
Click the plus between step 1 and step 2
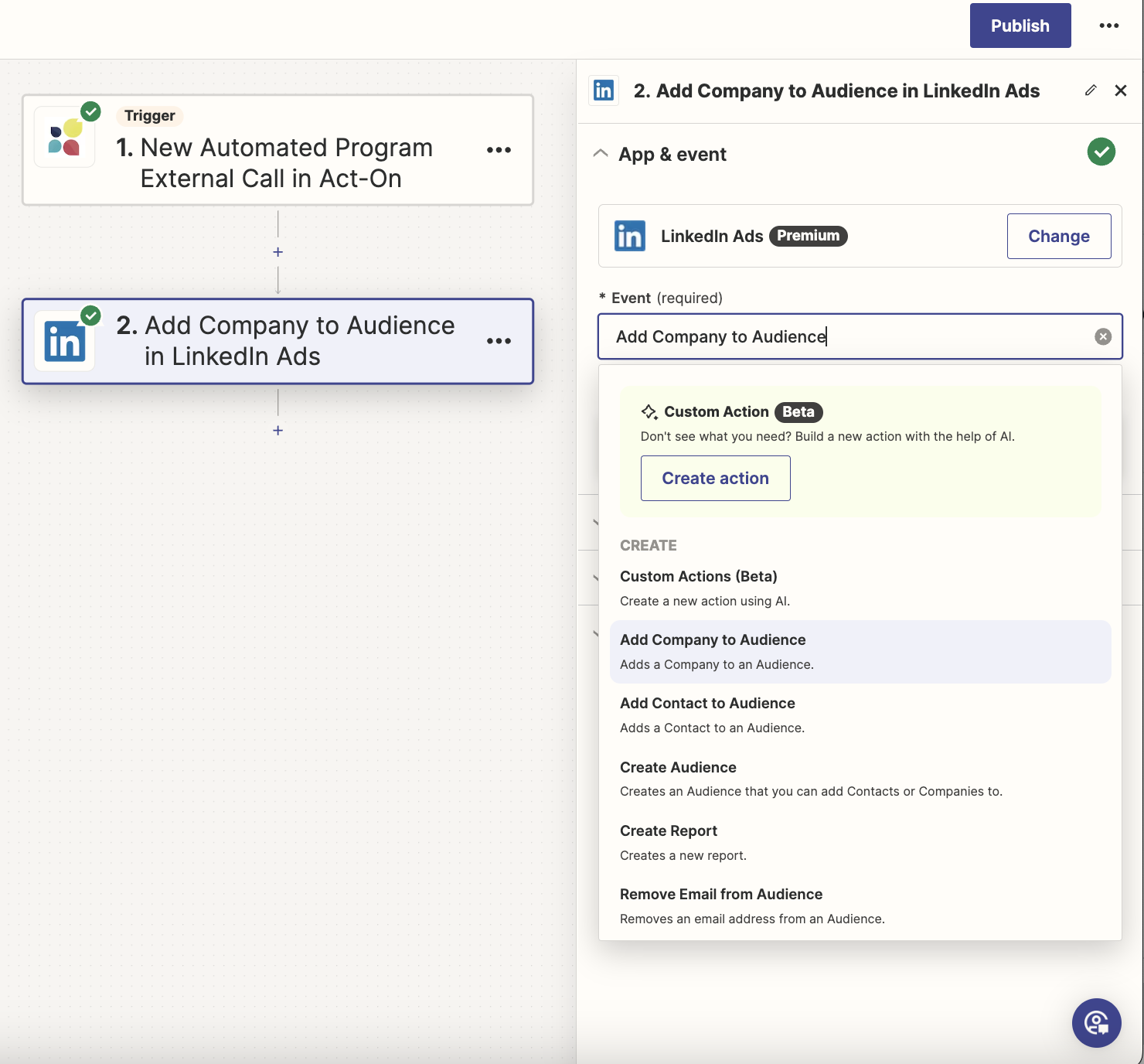278,252
